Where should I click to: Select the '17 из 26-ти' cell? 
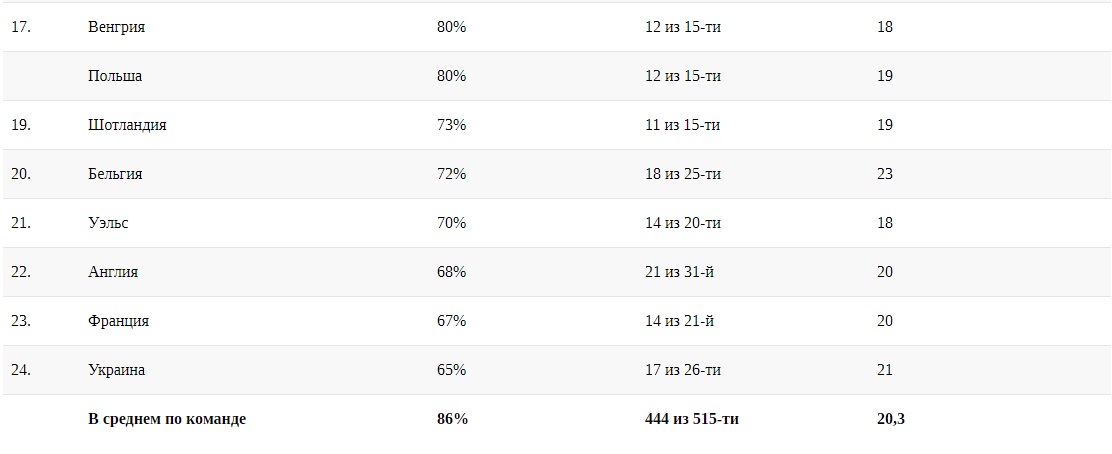coord(683,370)
